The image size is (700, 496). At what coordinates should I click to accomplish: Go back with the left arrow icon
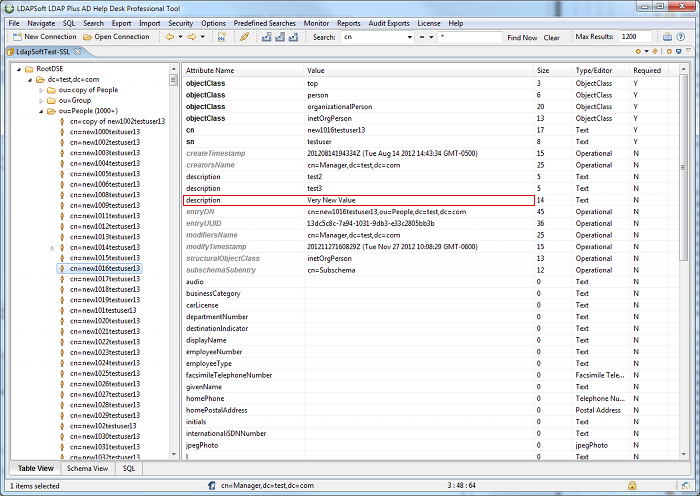click(x=170, y=37)
